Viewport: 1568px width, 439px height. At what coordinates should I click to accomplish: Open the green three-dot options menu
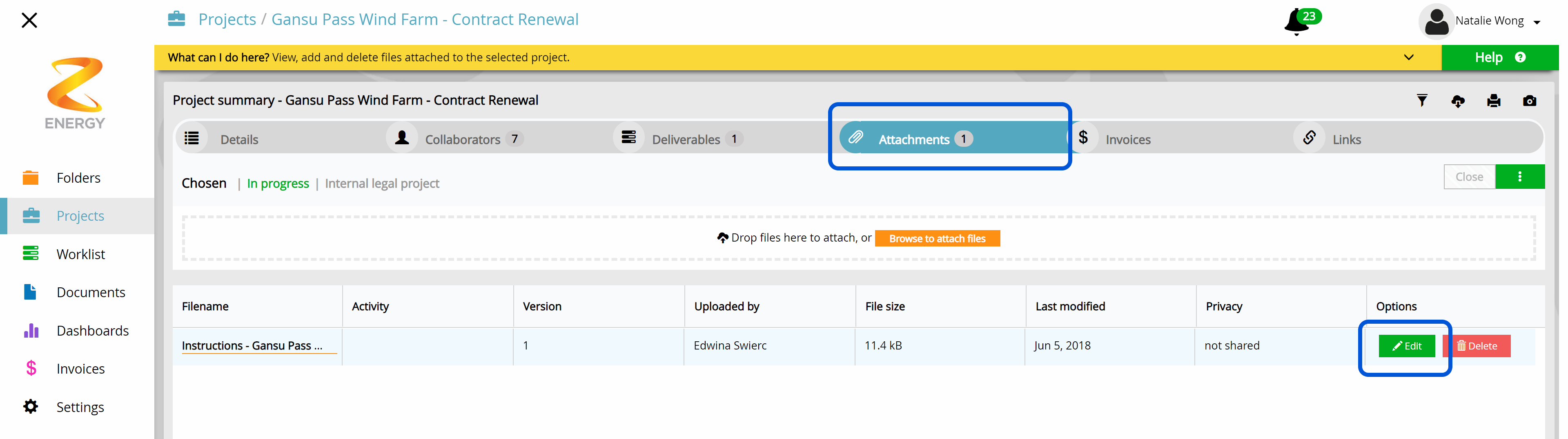point(1520,177)
